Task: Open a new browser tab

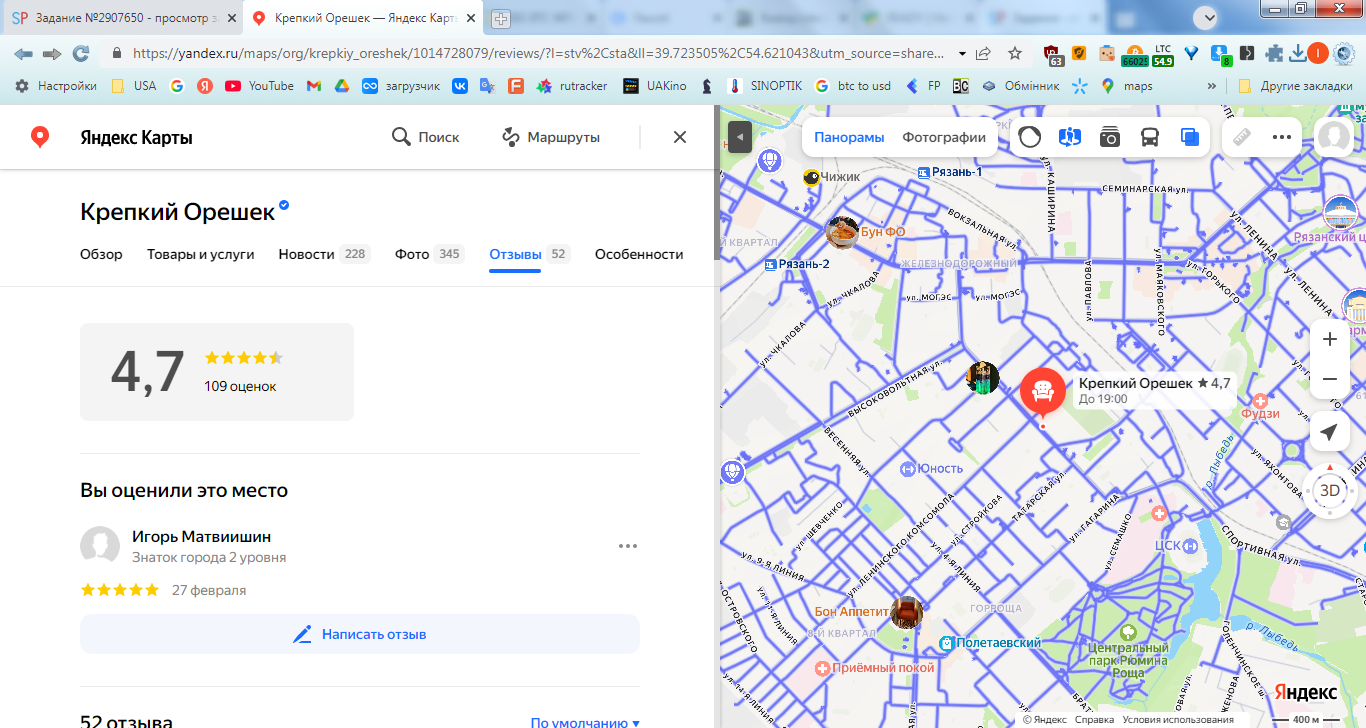Action: pos(501,18)
